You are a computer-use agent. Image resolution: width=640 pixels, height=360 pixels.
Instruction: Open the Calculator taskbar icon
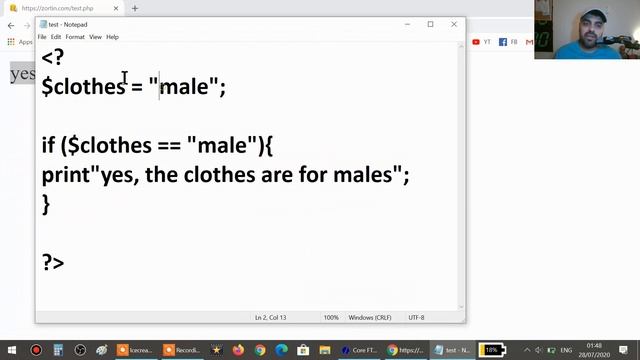58,350
